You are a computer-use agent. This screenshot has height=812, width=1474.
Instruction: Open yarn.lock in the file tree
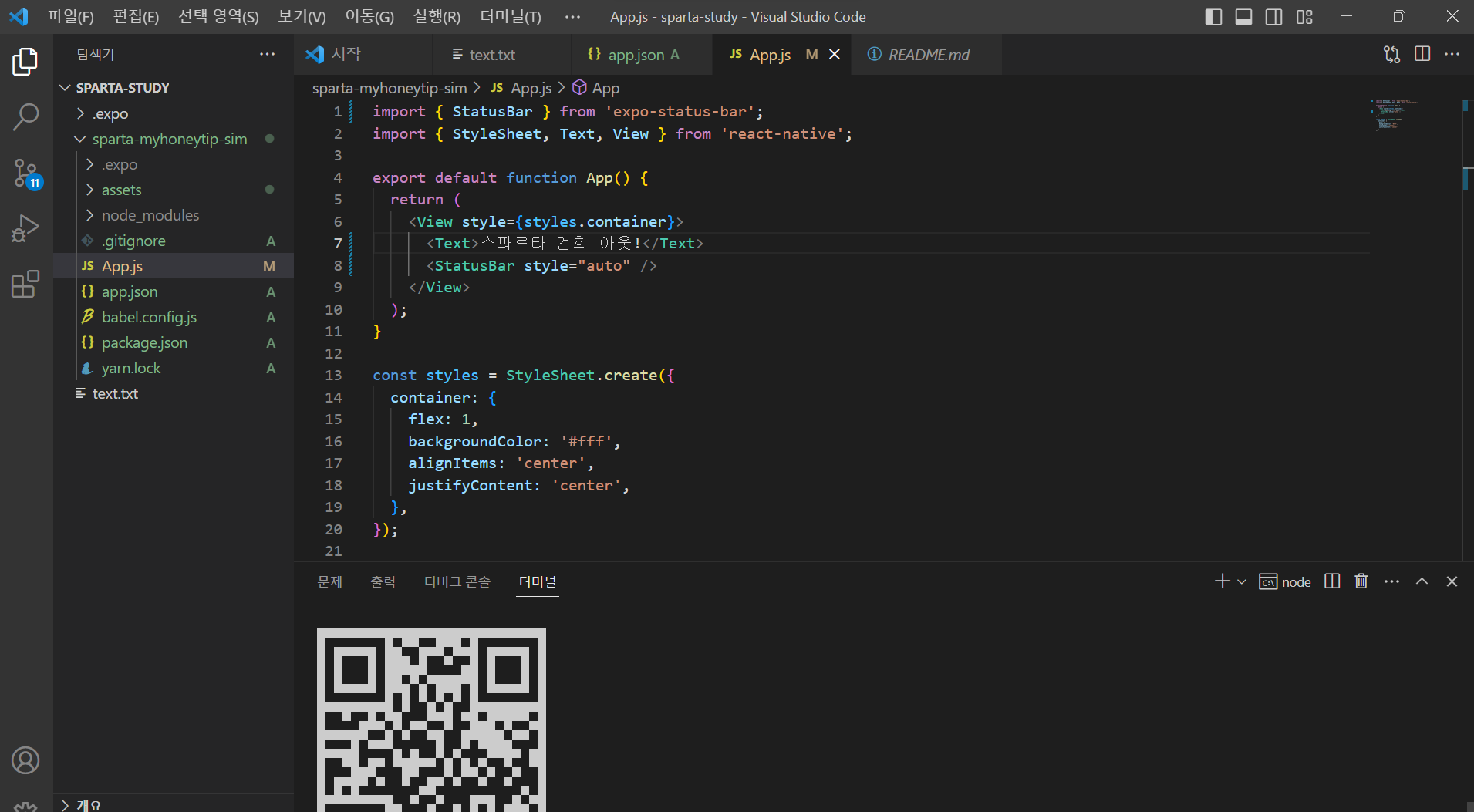tap(174, 368)
